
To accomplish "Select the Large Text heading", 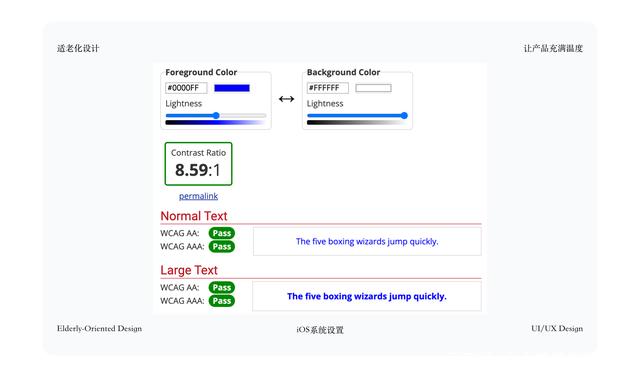I will tap(189, 270).
